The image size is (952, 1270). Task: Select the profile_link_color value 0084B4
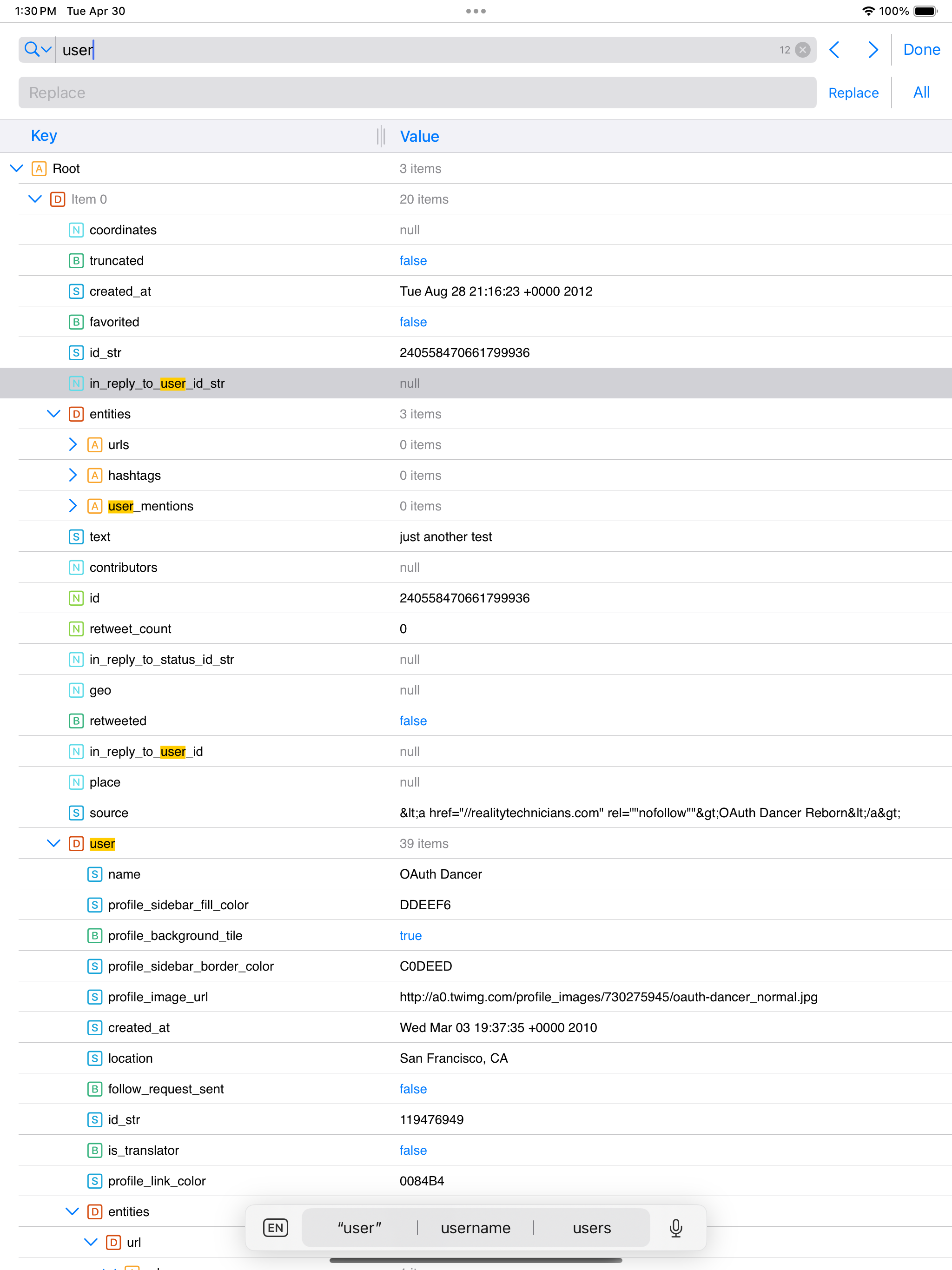pyautogui.click(x=422, y=1181)
